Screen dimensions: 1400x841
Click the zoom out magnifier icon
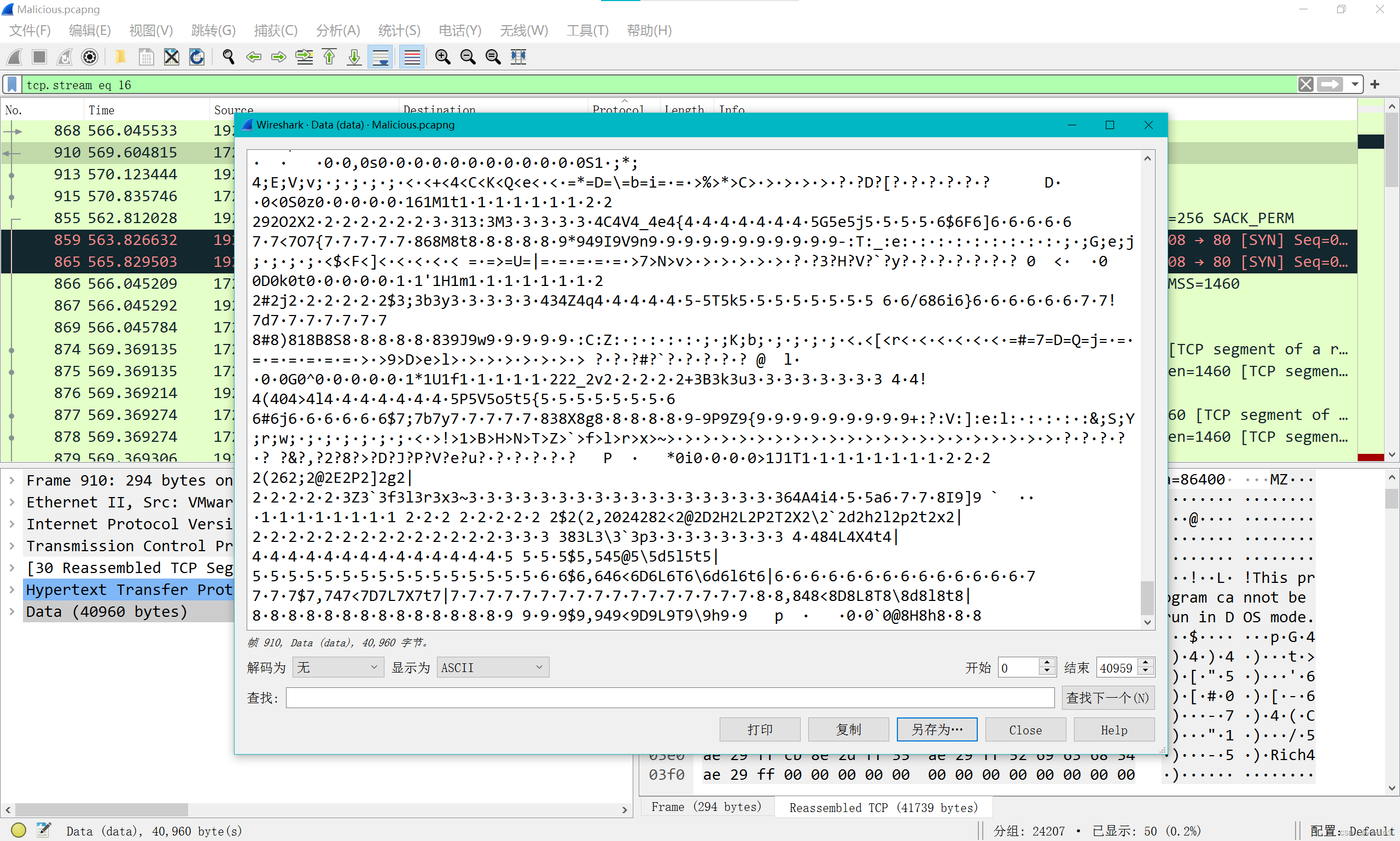pos(468,57)
